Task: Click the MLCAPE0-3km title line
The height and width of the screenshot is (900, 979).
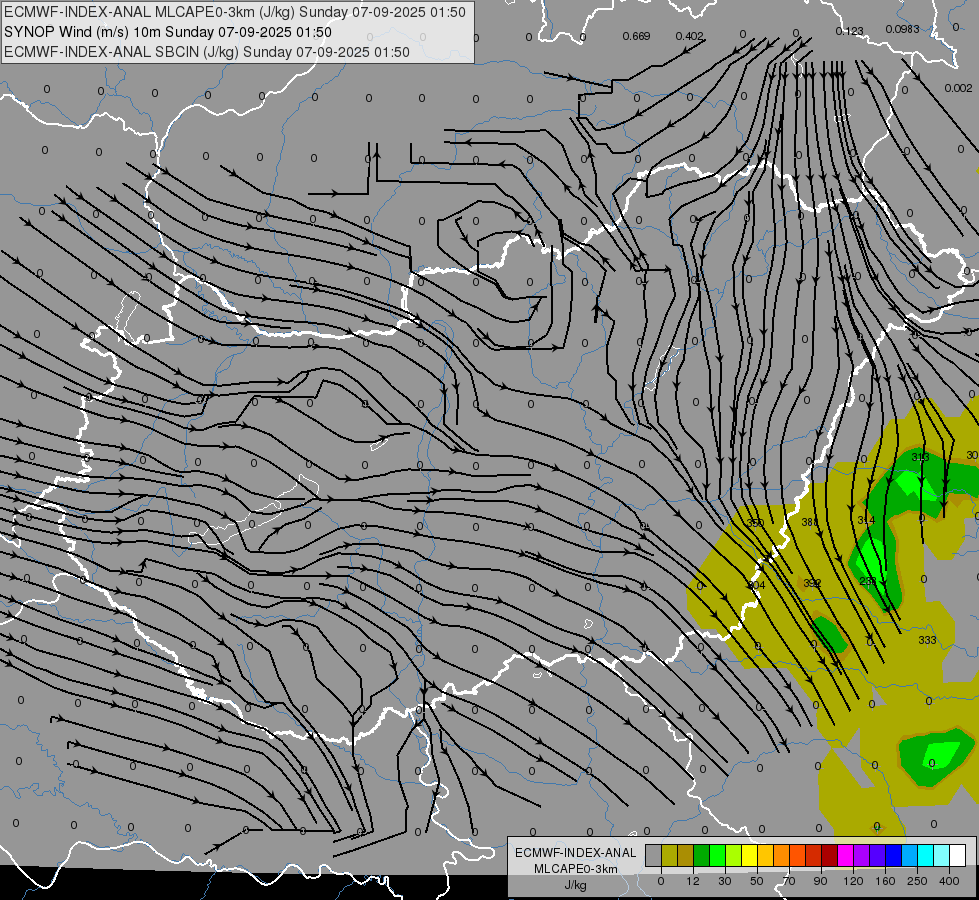Action: [235, 12]
